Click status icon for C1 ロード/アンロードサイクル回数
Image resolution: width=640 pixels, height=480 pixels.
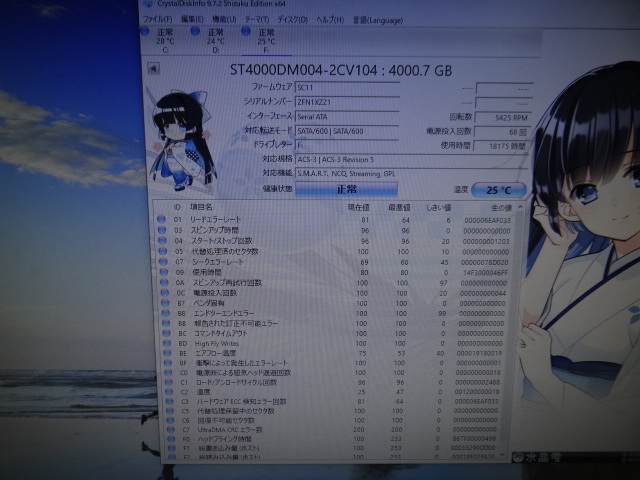pyautogui.click(x=168, y=382)
